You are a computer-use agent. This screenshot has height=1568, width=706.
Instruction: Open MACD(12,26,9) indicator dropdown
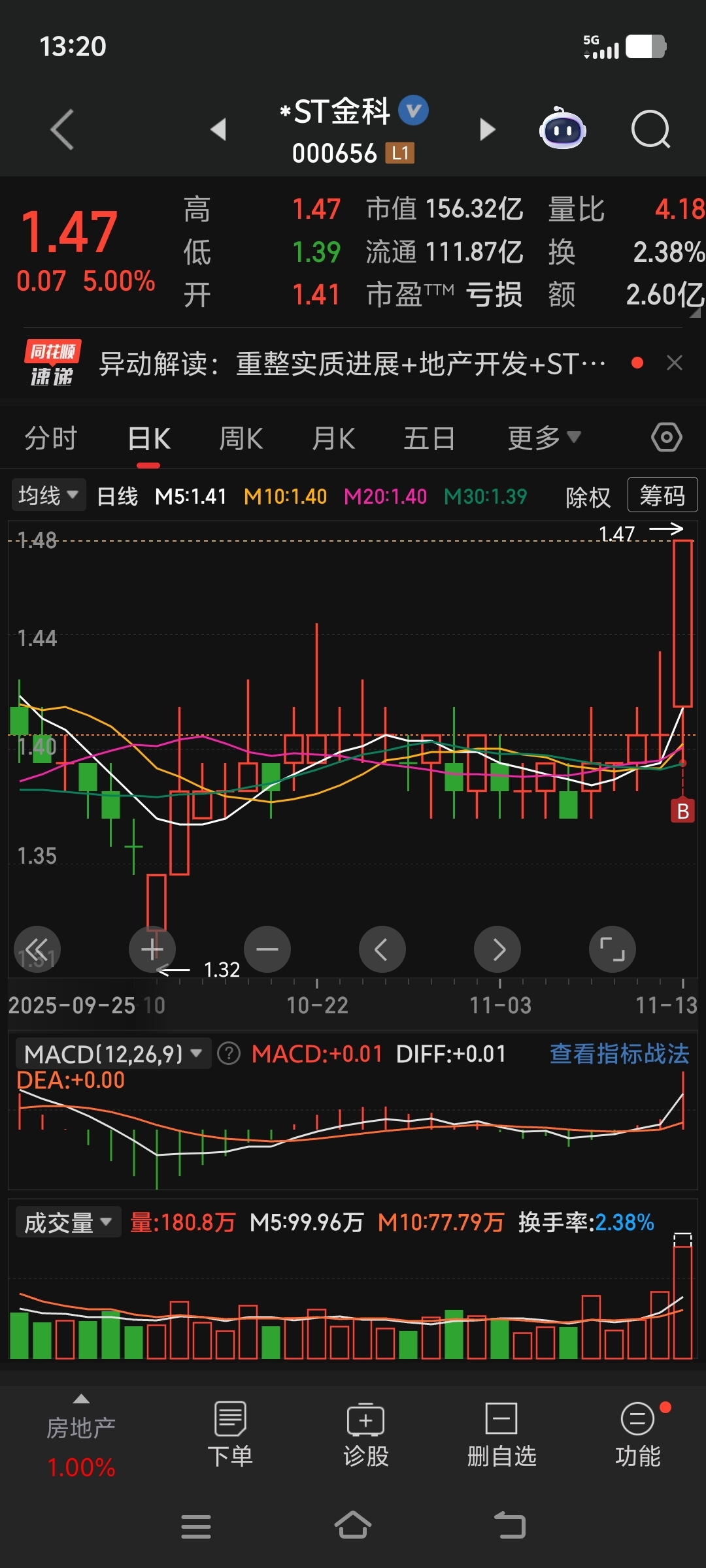coord(112,1053)
